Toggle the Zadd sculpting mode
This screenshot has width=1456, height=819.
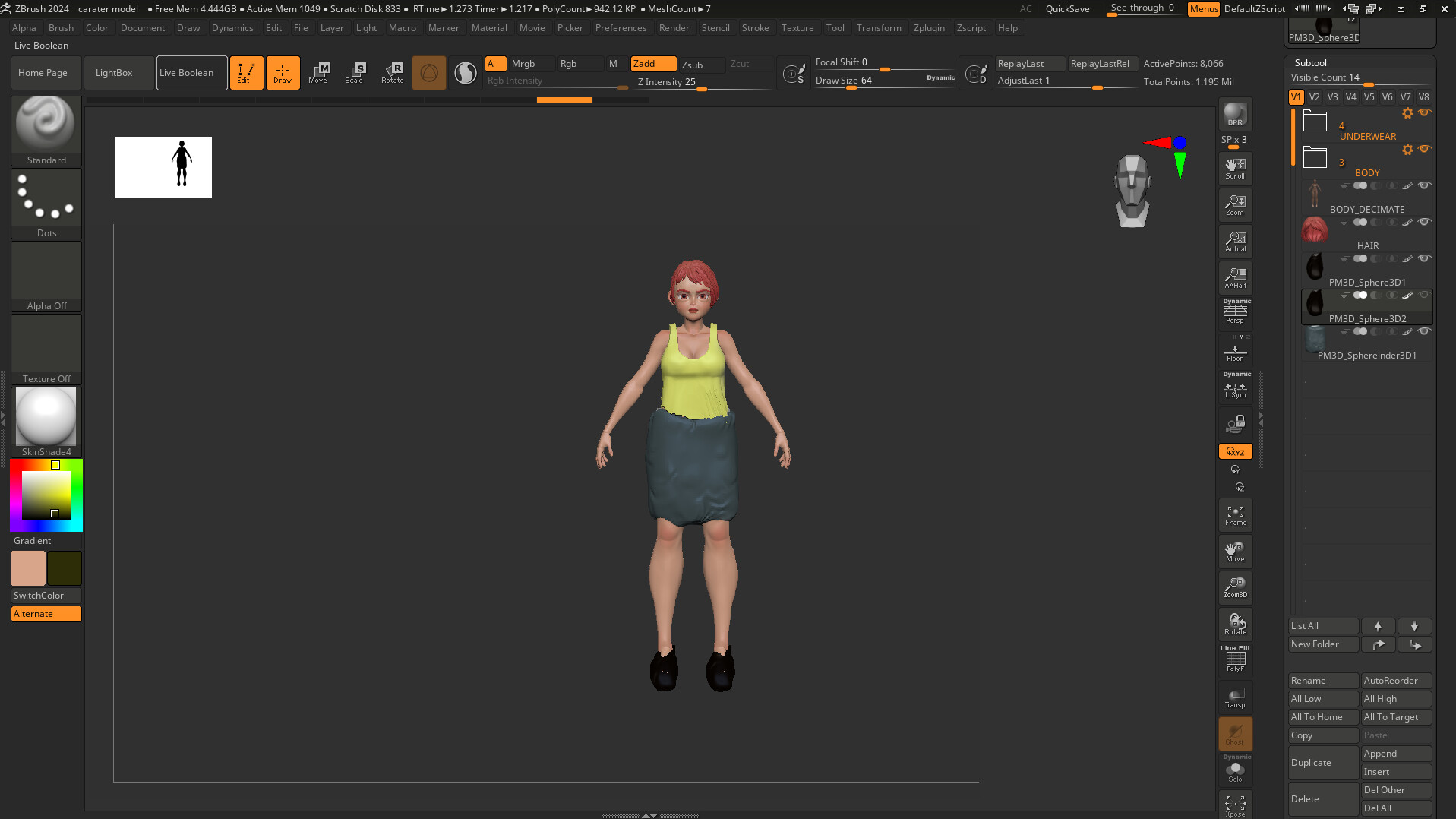(x=652, y=64)
